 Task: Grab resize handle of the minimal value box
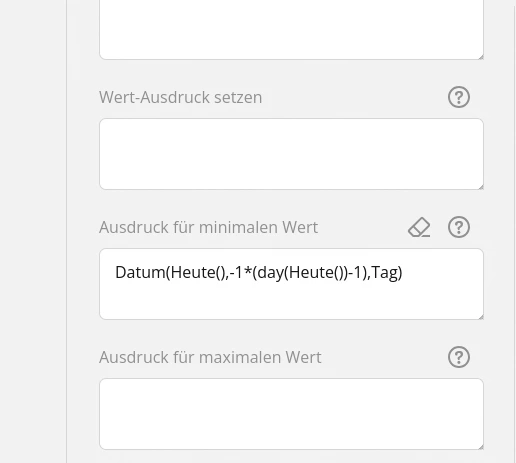481,317
